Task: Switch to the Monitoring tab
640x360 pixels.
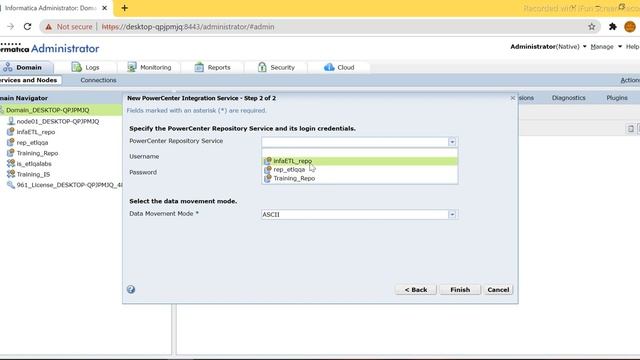Action: [149, 67]
